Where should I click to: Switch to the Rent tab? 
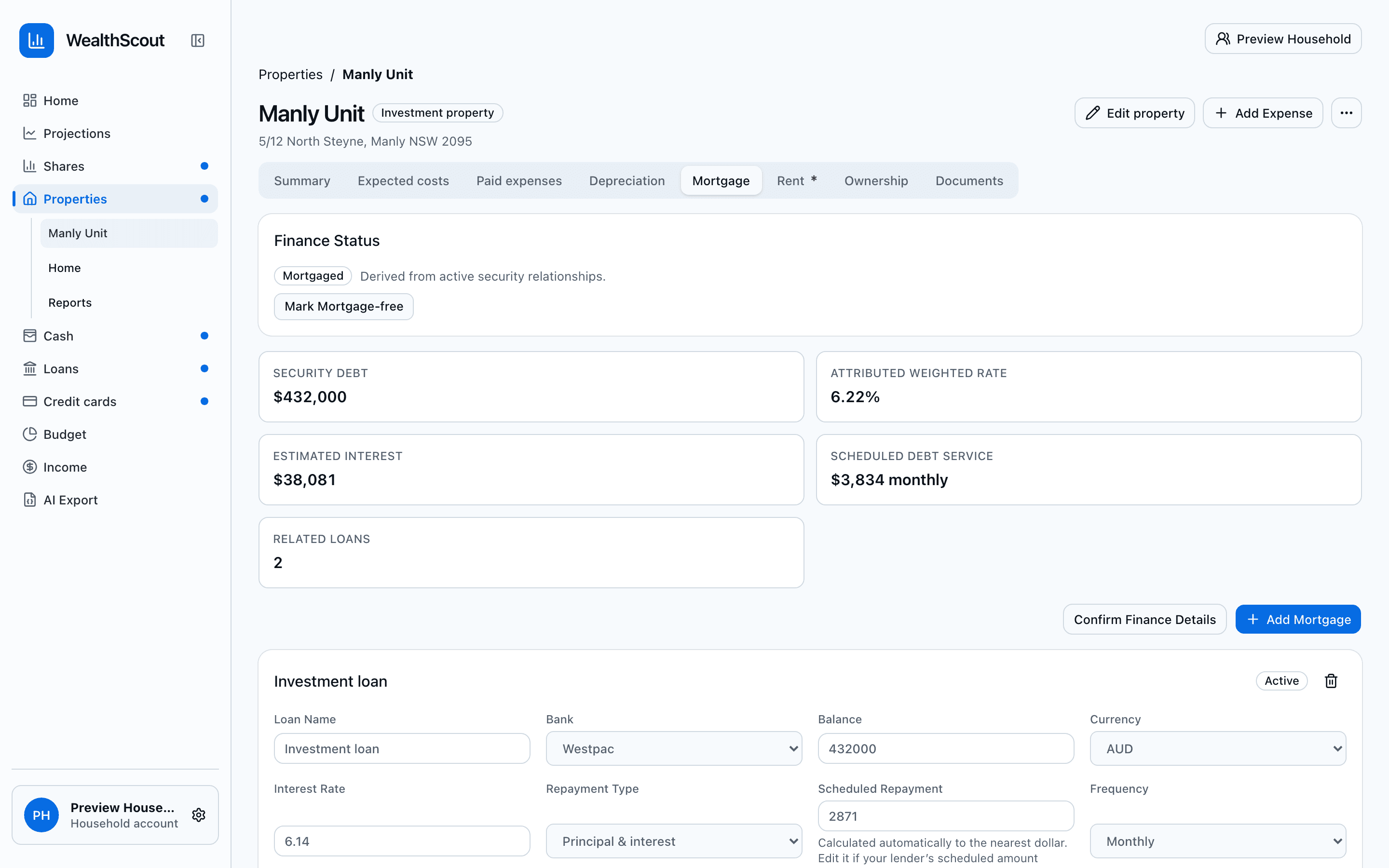click(797, 181)
